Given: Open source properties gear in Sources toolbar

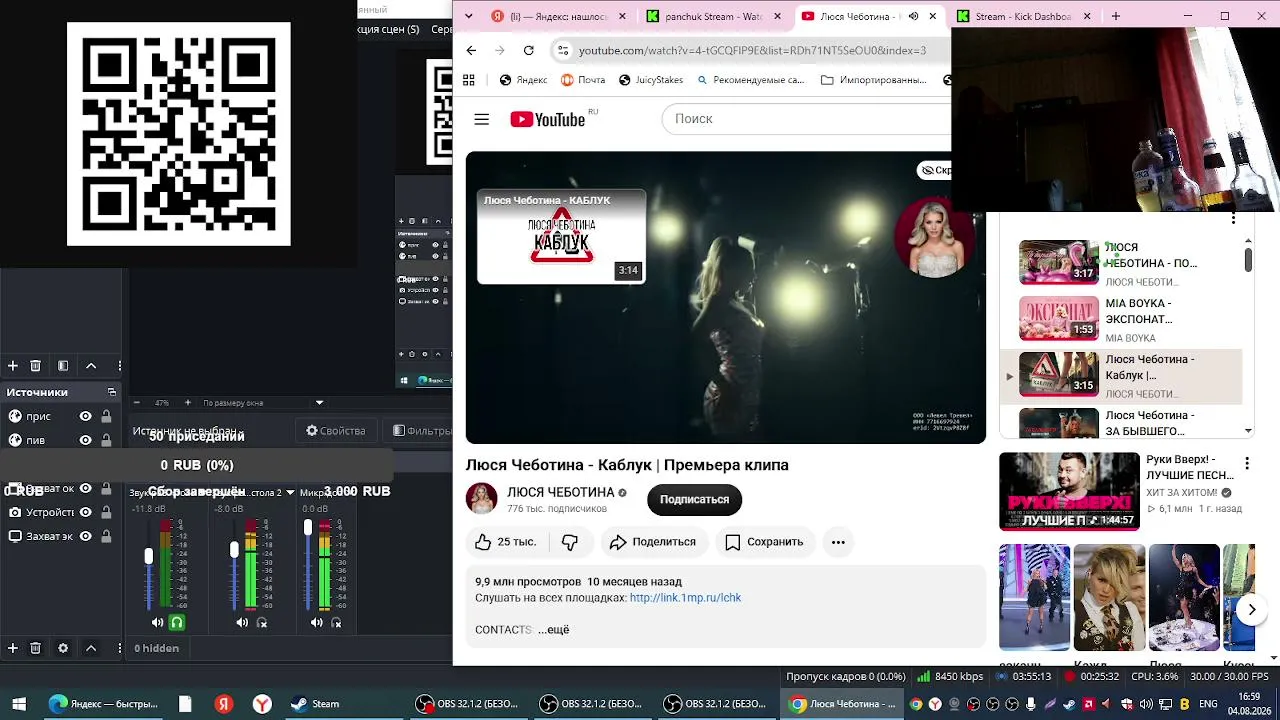Looking at the screenshot, I should pos(63,648).
